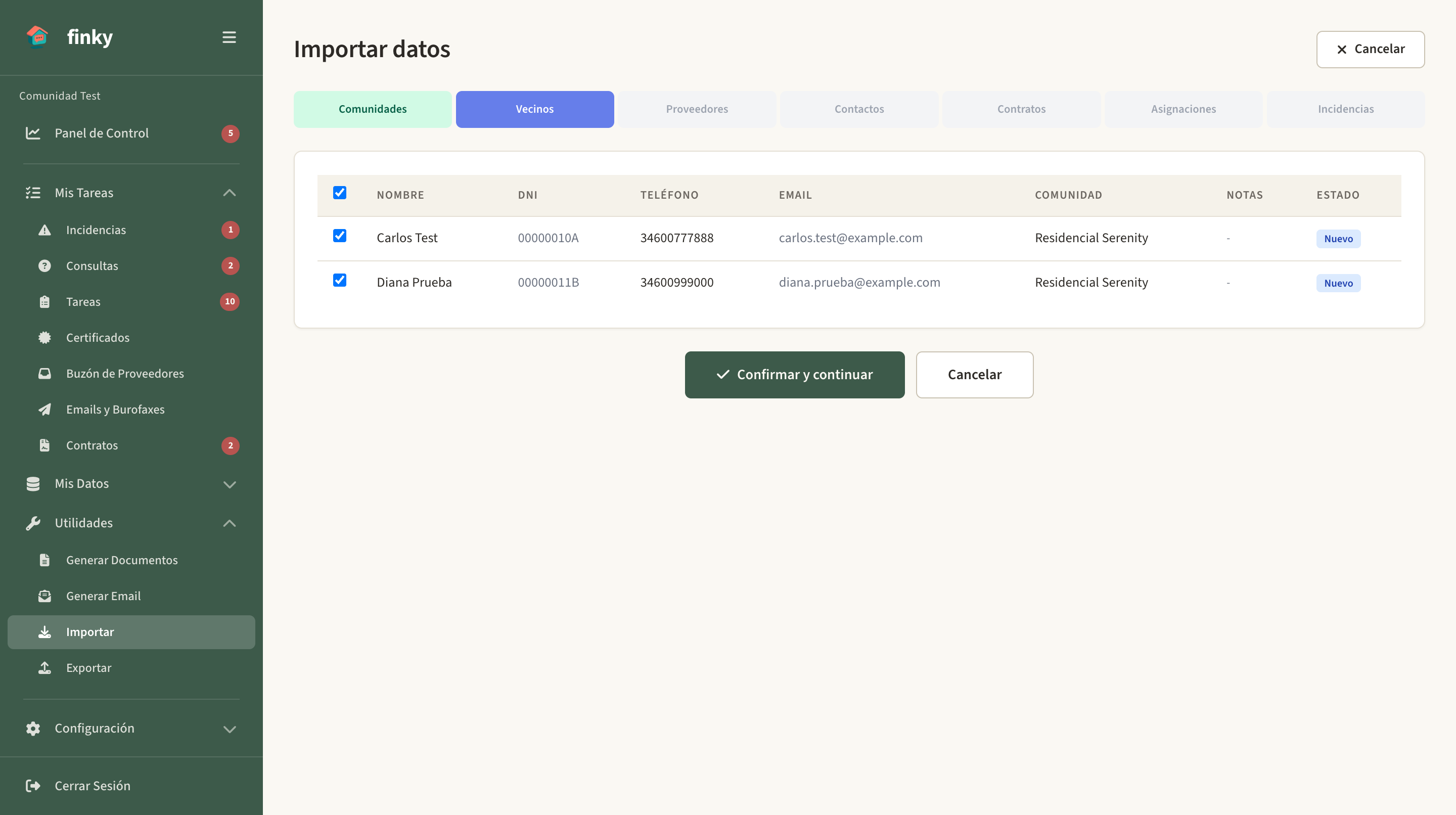This screenshot has width=1456, height=815.
Task: Click the Cancelar button below the table
Action: (974, 375)
